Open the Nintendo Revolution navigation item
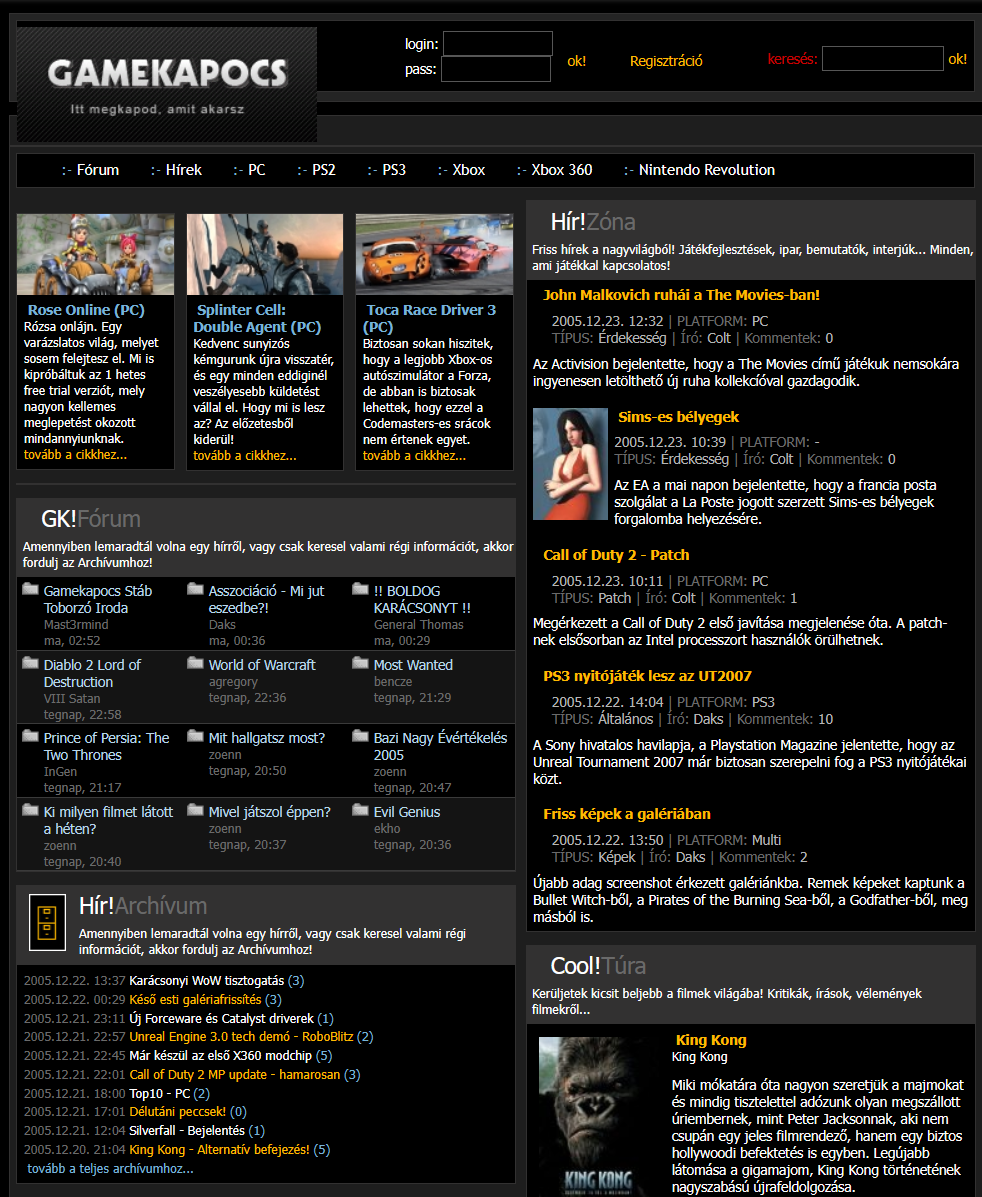Screen dimensions: 982x1197 [707, 170]
